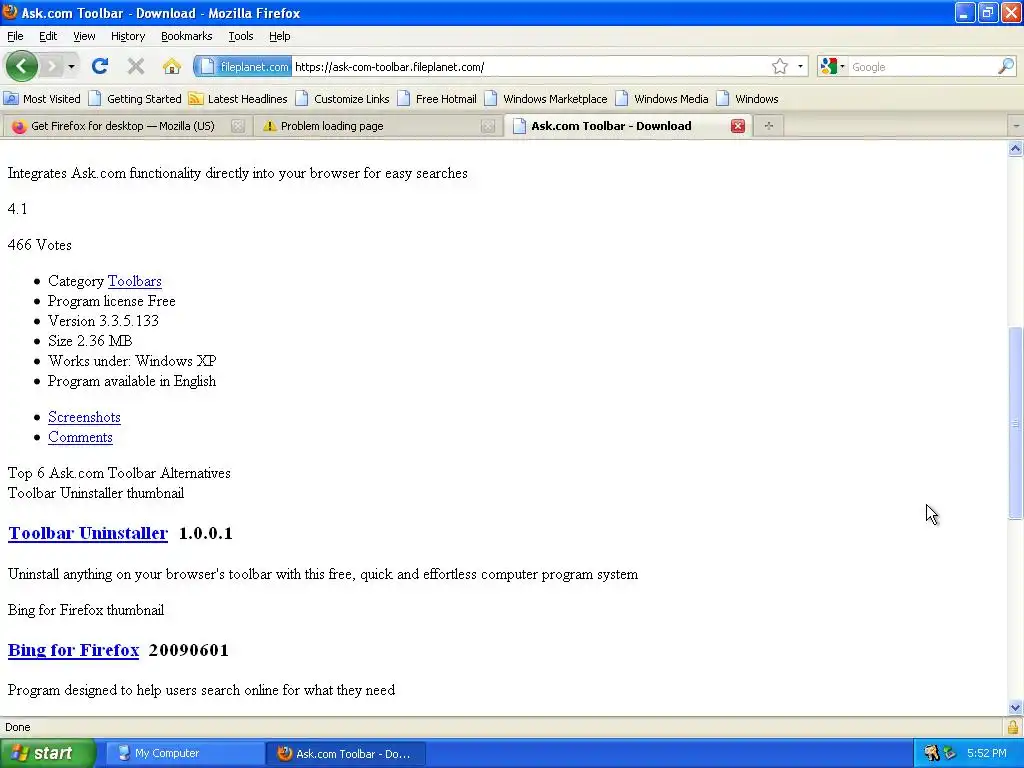The height and width of the screenshot is (768, 1024).
Task: Click the Firefox icon in title bar
Action: (x=10, y=12)
